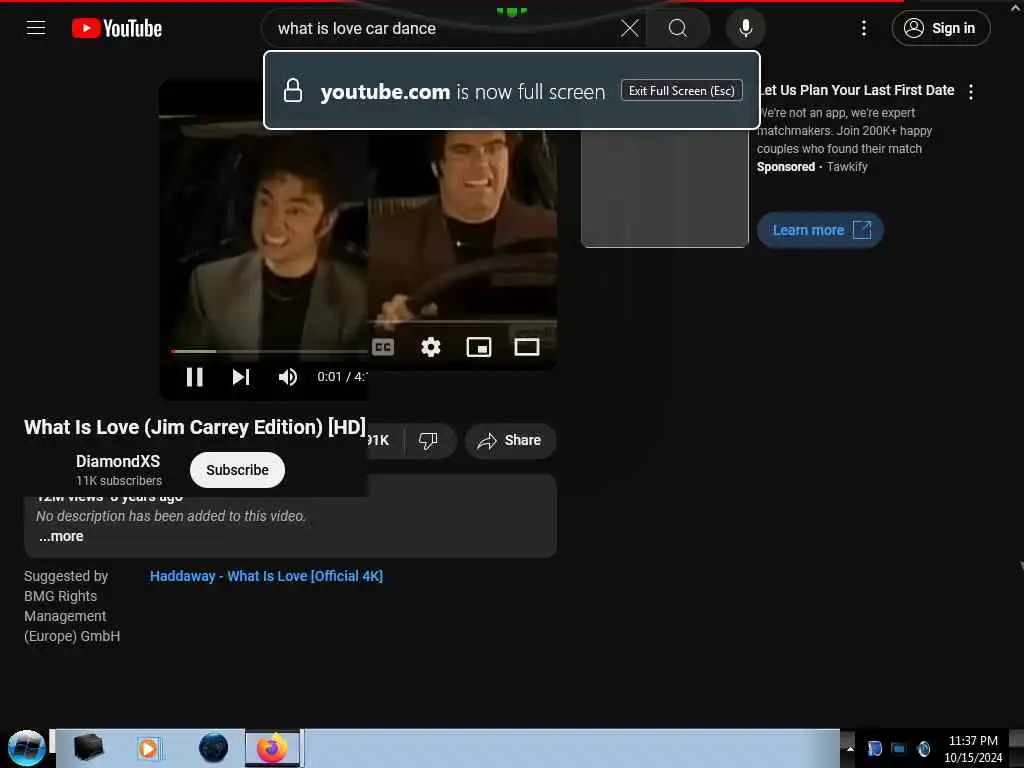Image resolution: width=1024 pixels, height=768 pixels.
Task: Switch to theater mode
Action: pyautogui.click(x=526, y=347)
